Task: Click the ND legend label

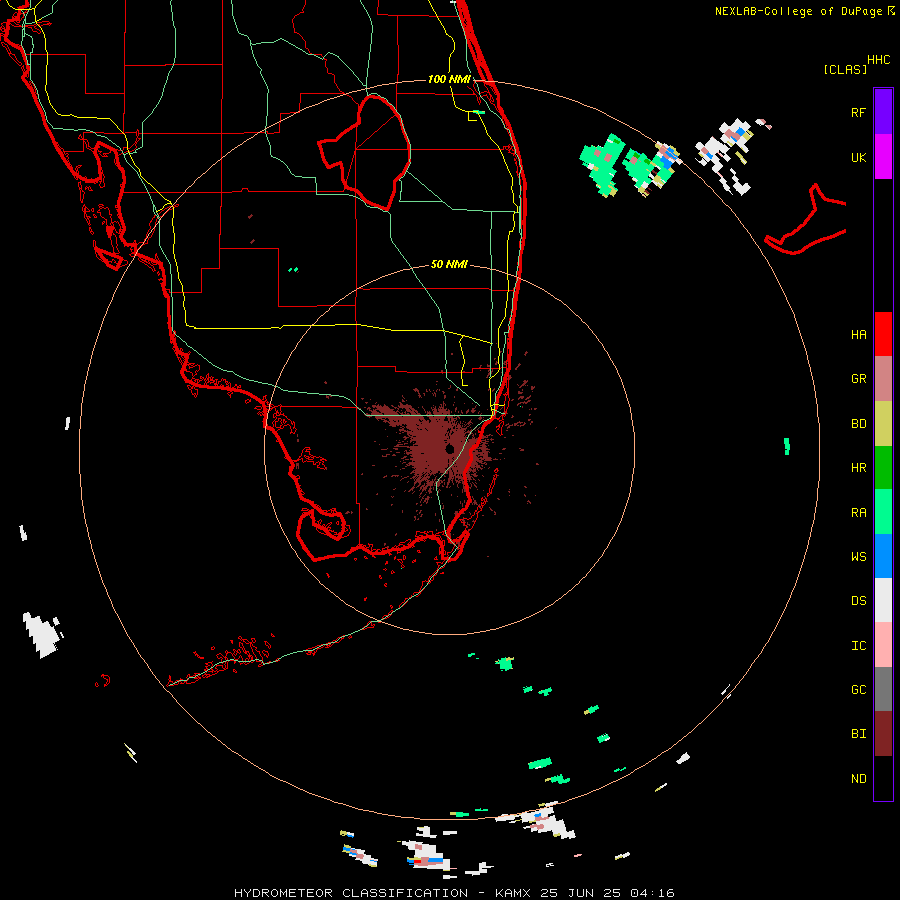Action: click(x=858, y=779)
